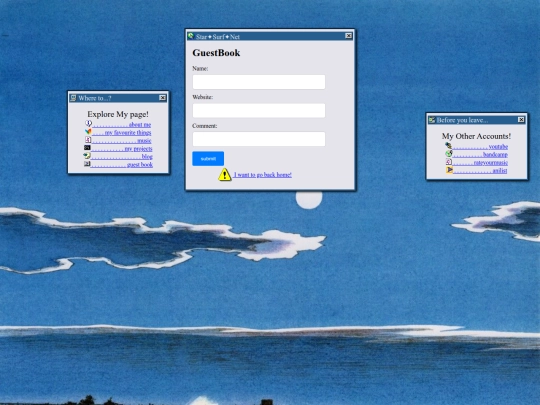Screen dimensions: 540x405
Task: Click the Before you leave title bar icon
Action: pyautogui.click(x=432, y=120)
